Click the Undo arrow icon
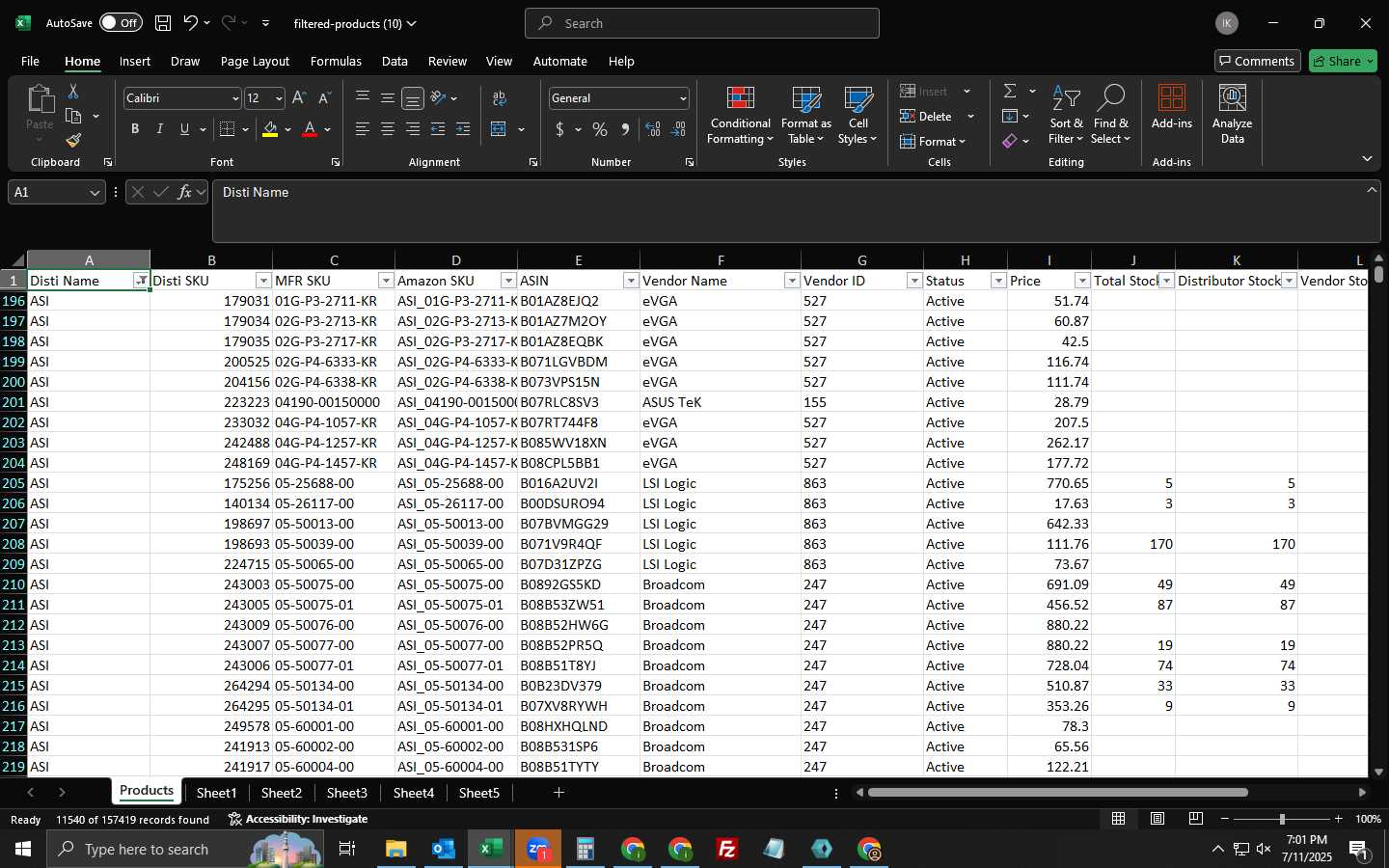Image resolution: width=1389 pixels, height=868 pixels. pos(191,23)
